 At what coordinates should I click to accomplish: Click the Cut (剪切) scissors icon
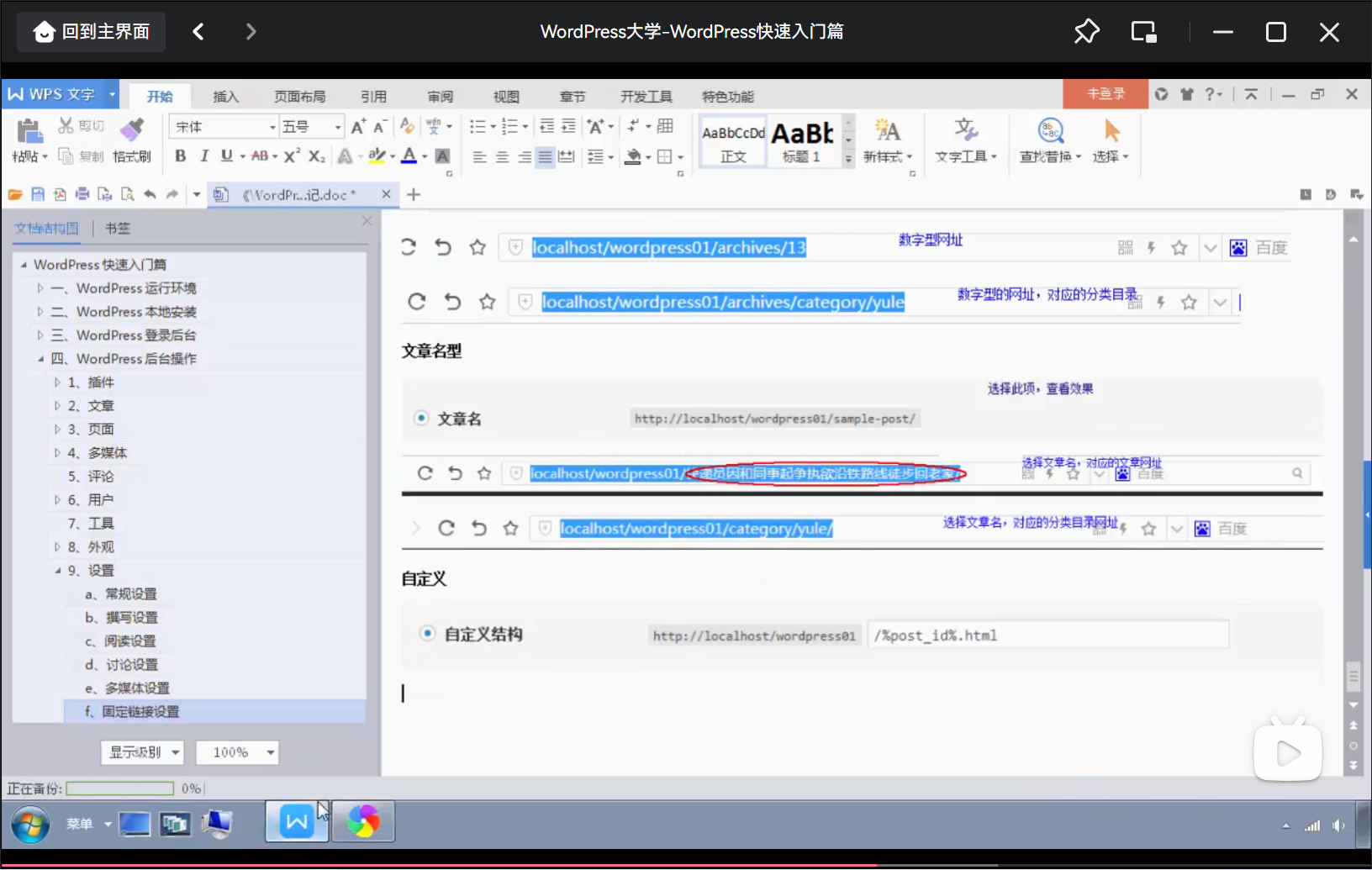click(66, 126)
